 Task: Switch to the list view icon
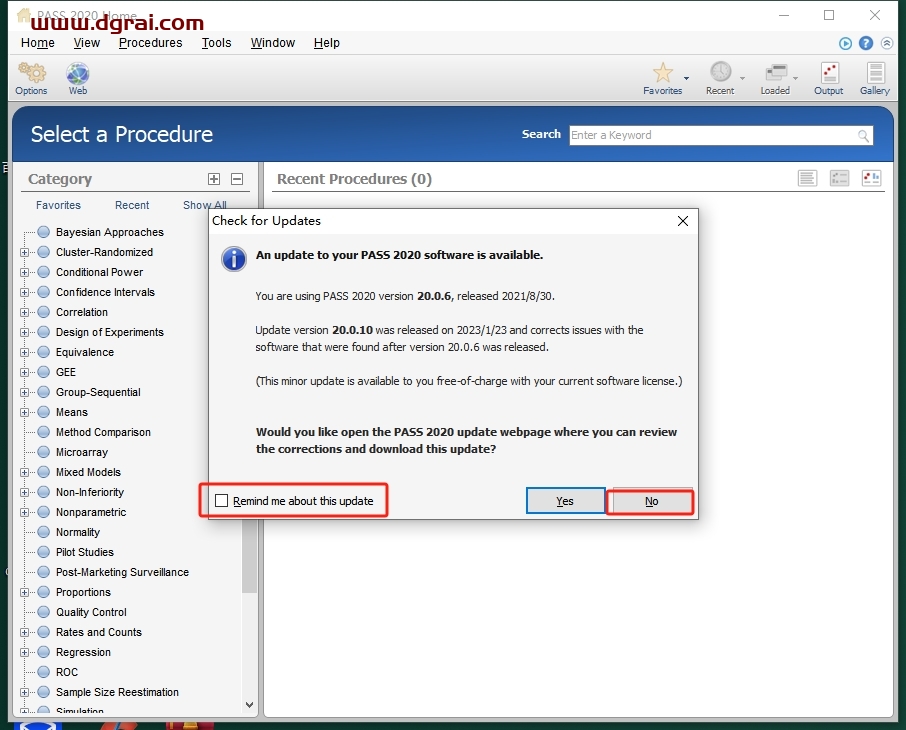(807, 178)
